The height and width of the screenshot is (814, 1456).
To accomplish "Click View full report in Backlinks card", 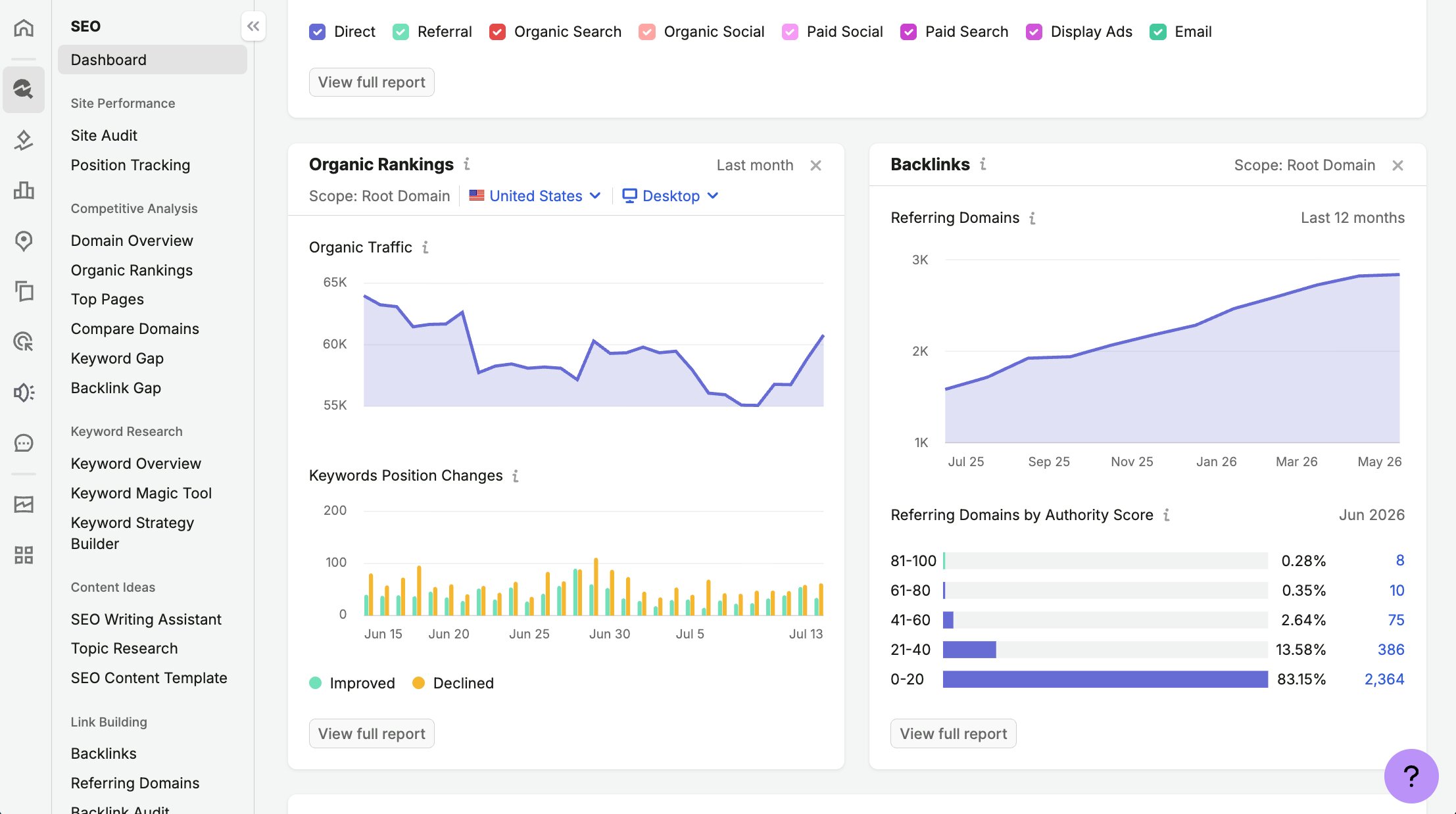I will (x=953, y=734).
